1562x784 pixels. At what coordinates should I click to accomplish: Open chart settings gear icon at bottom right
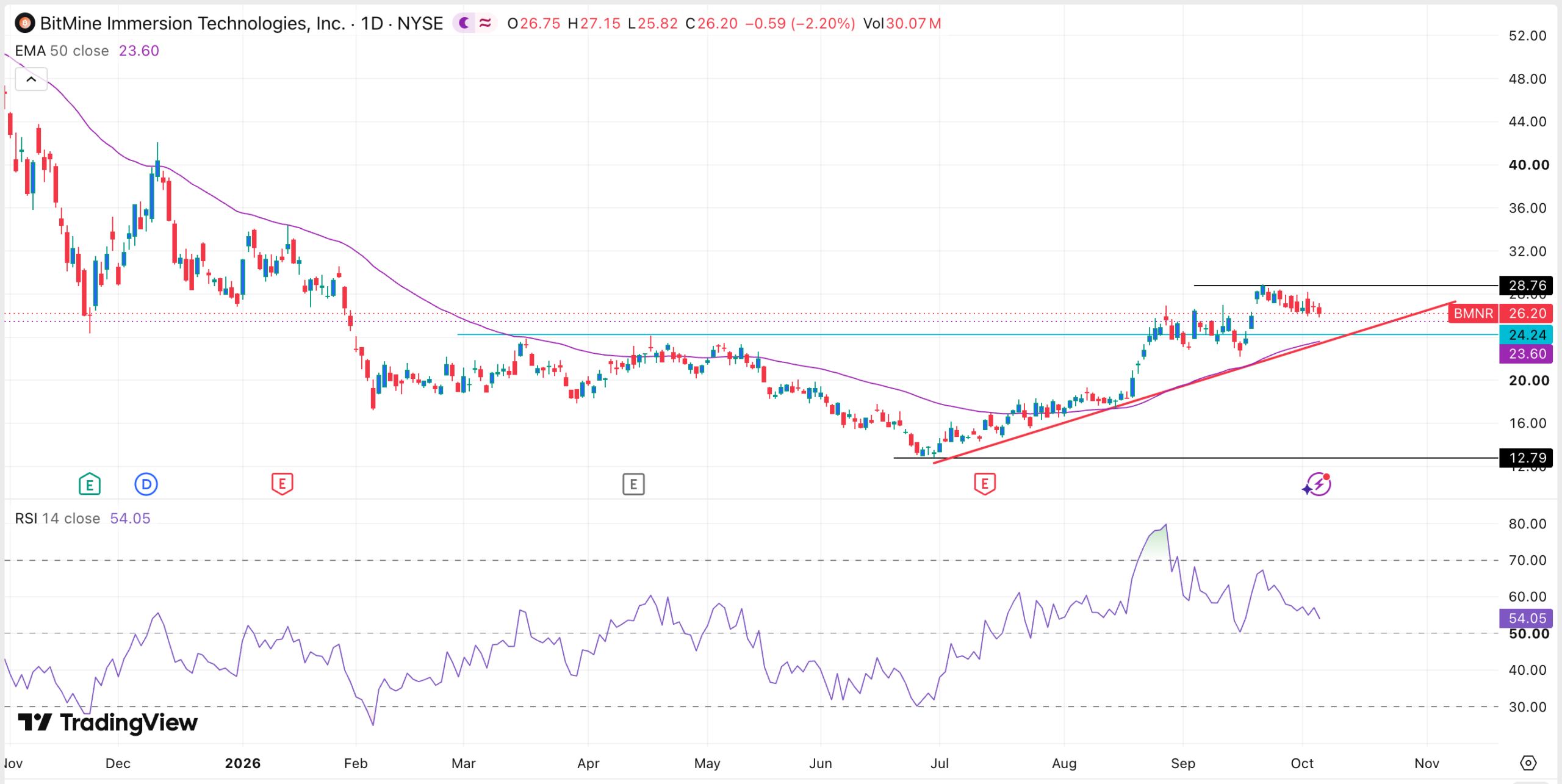(x=1528, y=763)
